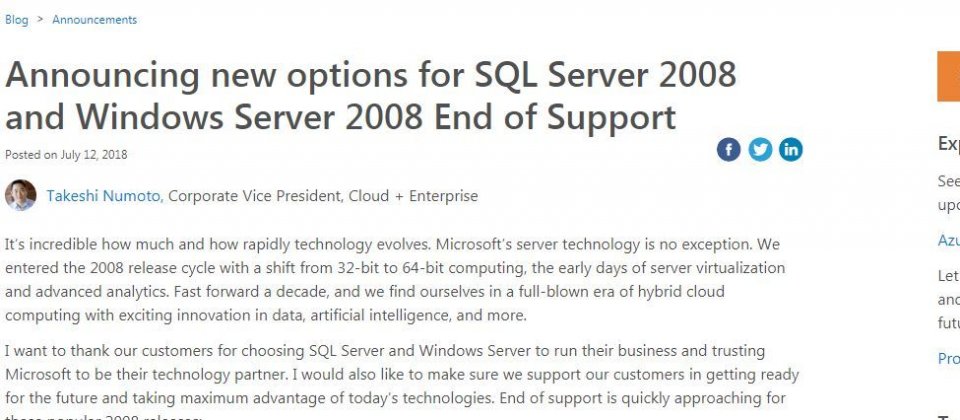Click the 'Corporate Vice President, Cloud + Enterprise' title

click(323, 196)
